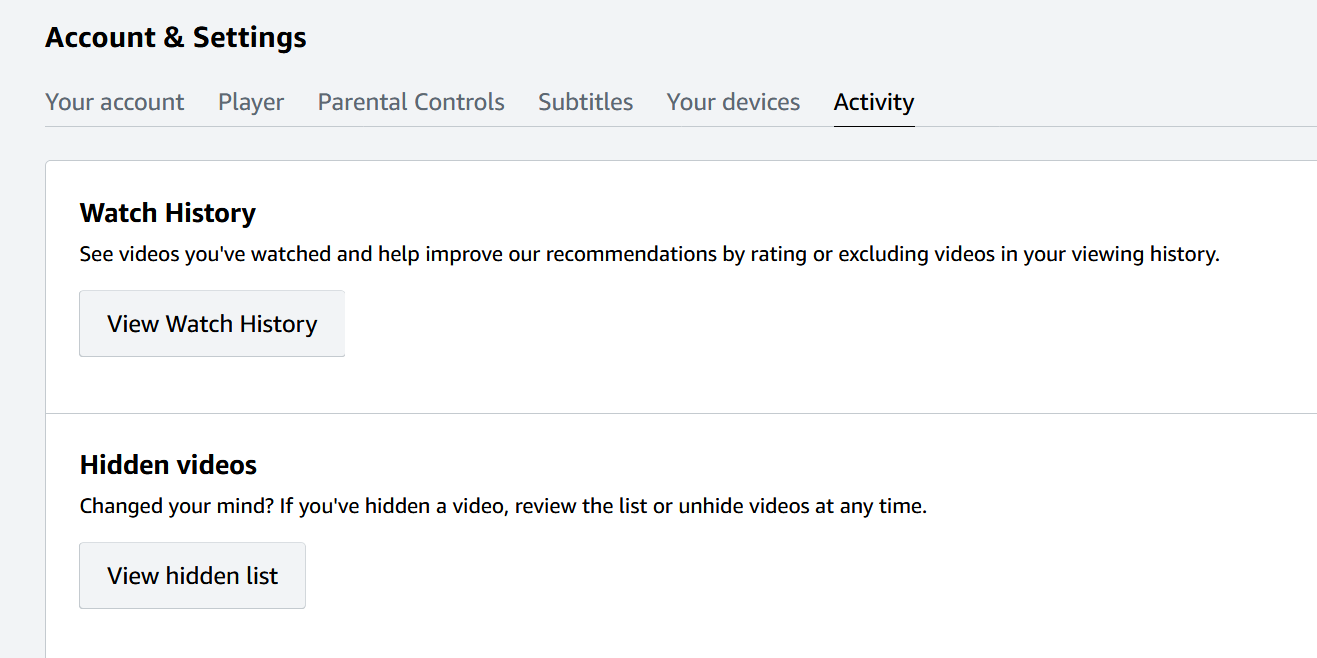1317x658 pixels.
Task: Open the Player settings tab
Action: (251, 102)
